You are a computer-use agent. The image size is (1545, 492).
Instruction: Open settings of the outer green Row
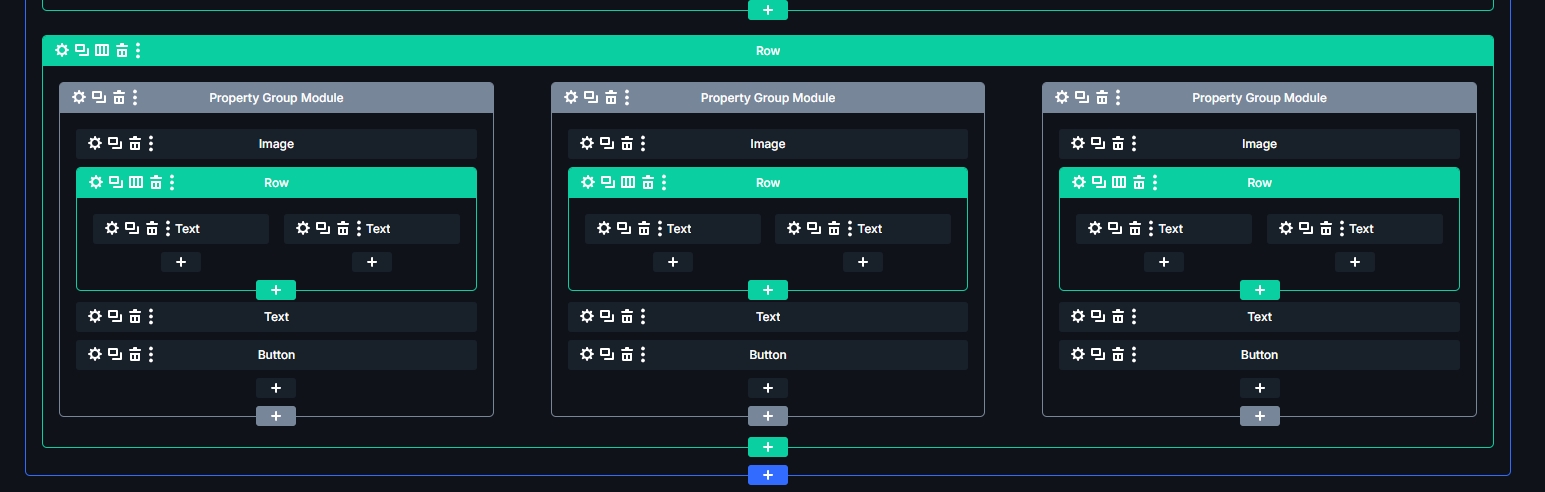pyautogui.click(x=62, y=50)
